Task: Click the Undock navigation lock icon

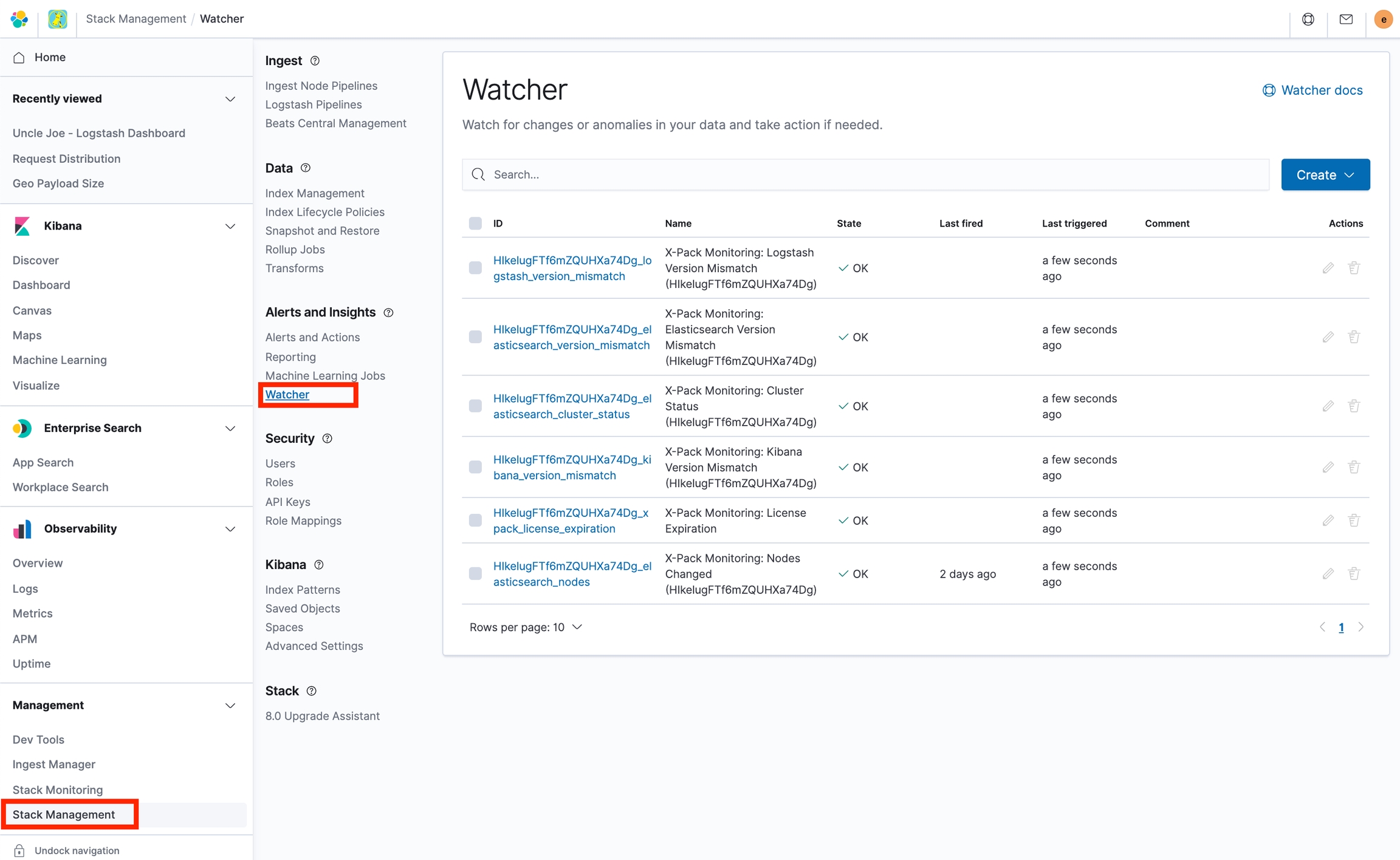Action: tap(19, 850)
